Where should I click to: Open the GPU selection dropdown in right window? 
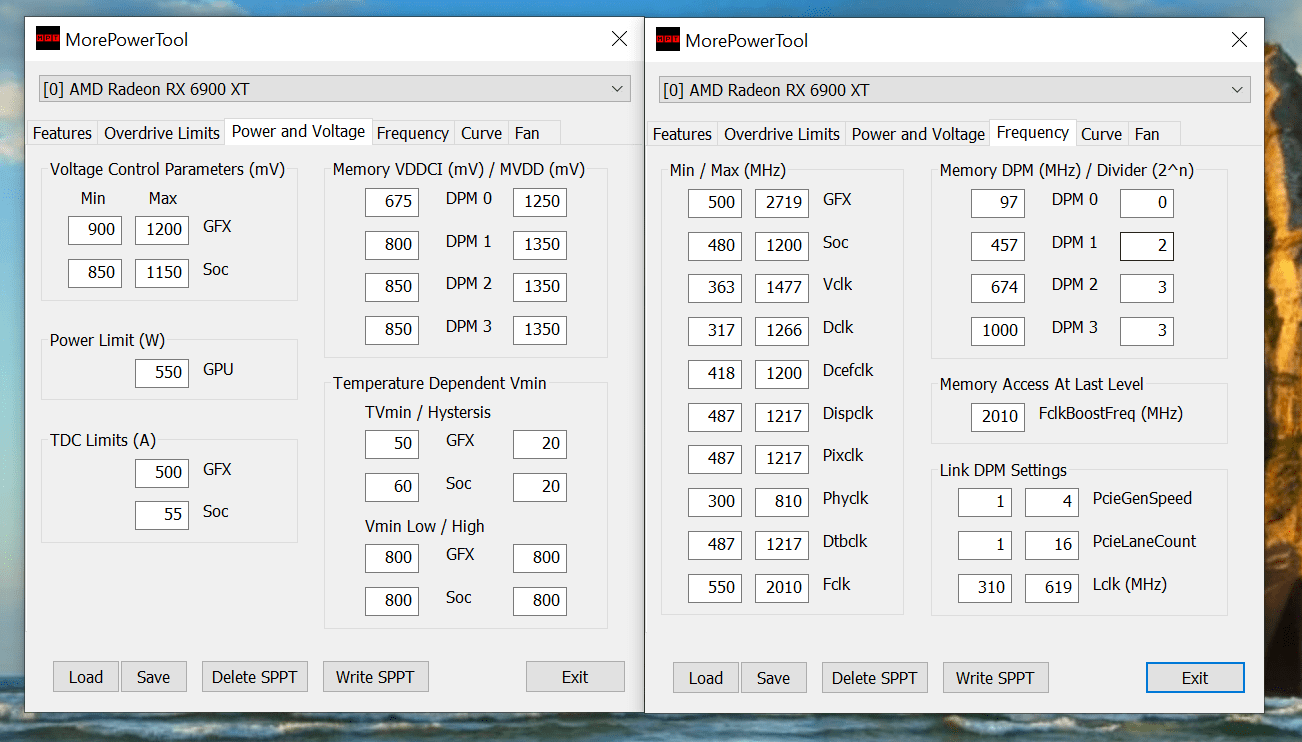(955, 90)
